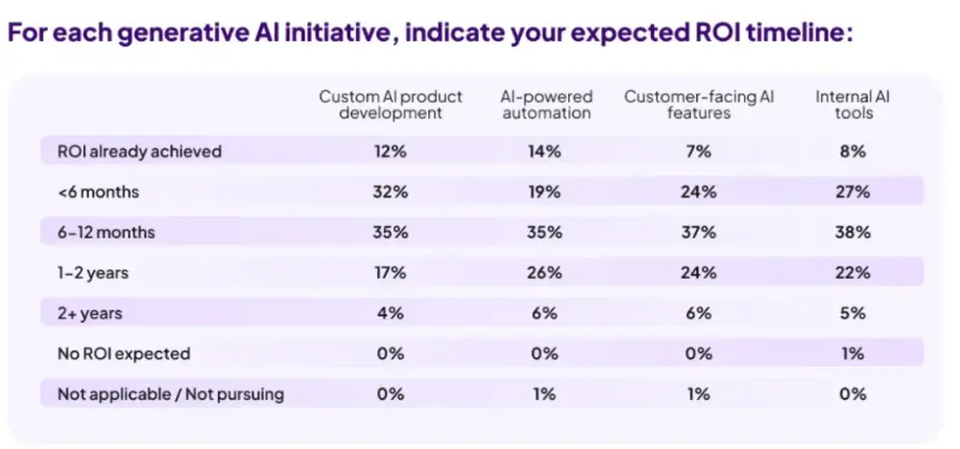Select the 5% cell in the 2+ years row
Screen dimensions: 960x449
[853, 313]
